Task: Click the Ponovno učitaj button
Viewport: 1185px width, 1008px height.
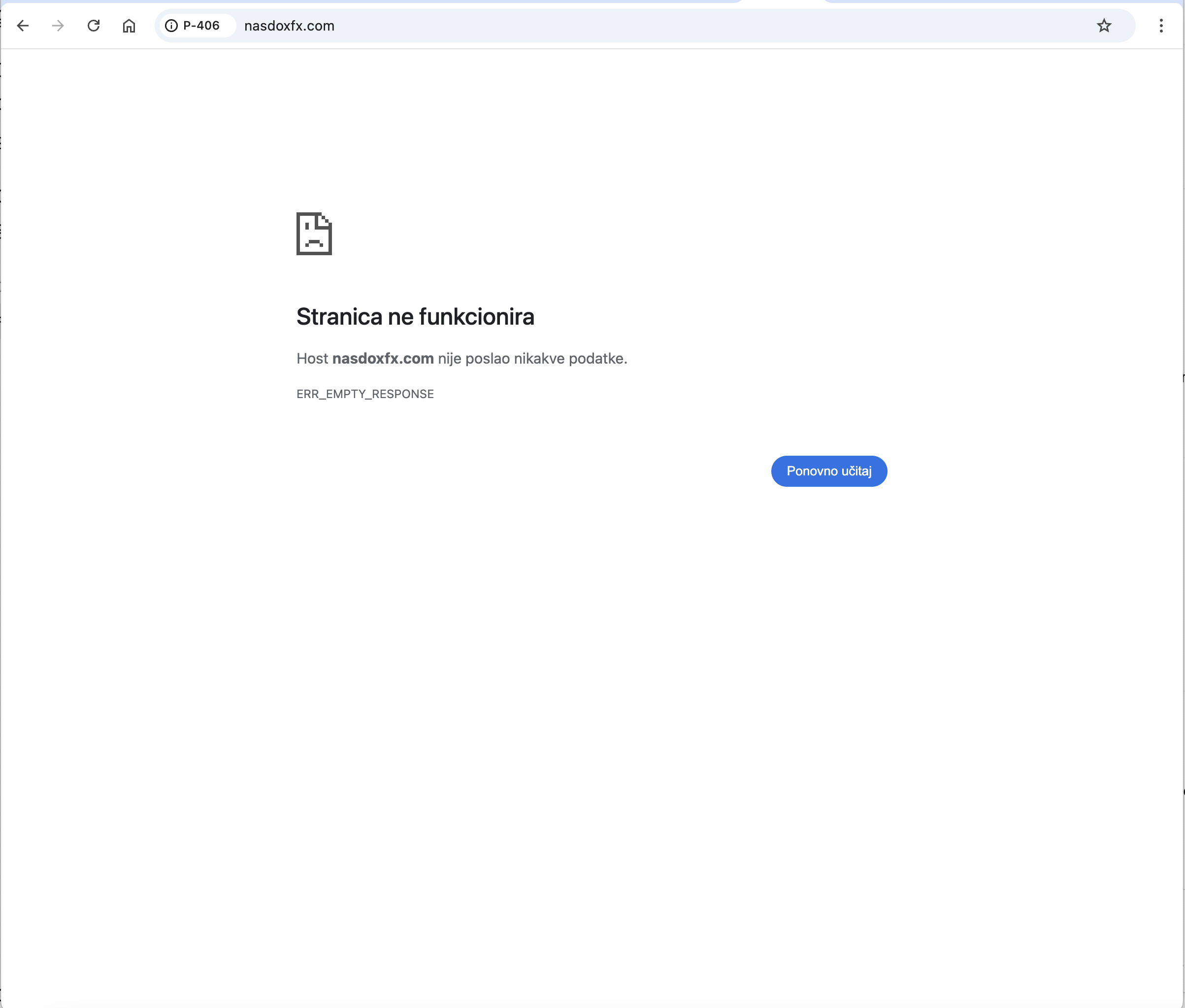Action: point(829,471)
